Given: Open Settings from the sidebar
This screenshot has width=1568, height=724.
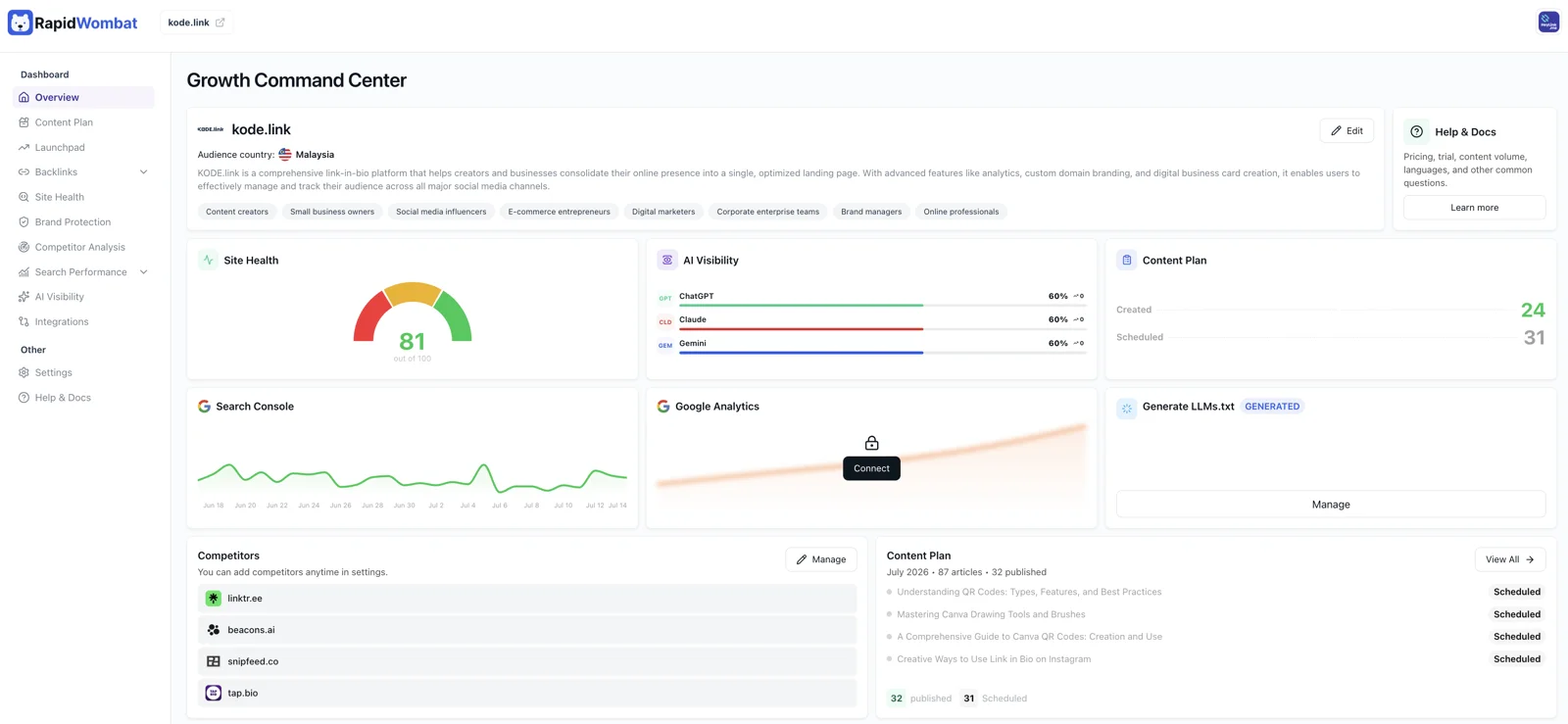Looking at the screenshot, I should 83,372.
